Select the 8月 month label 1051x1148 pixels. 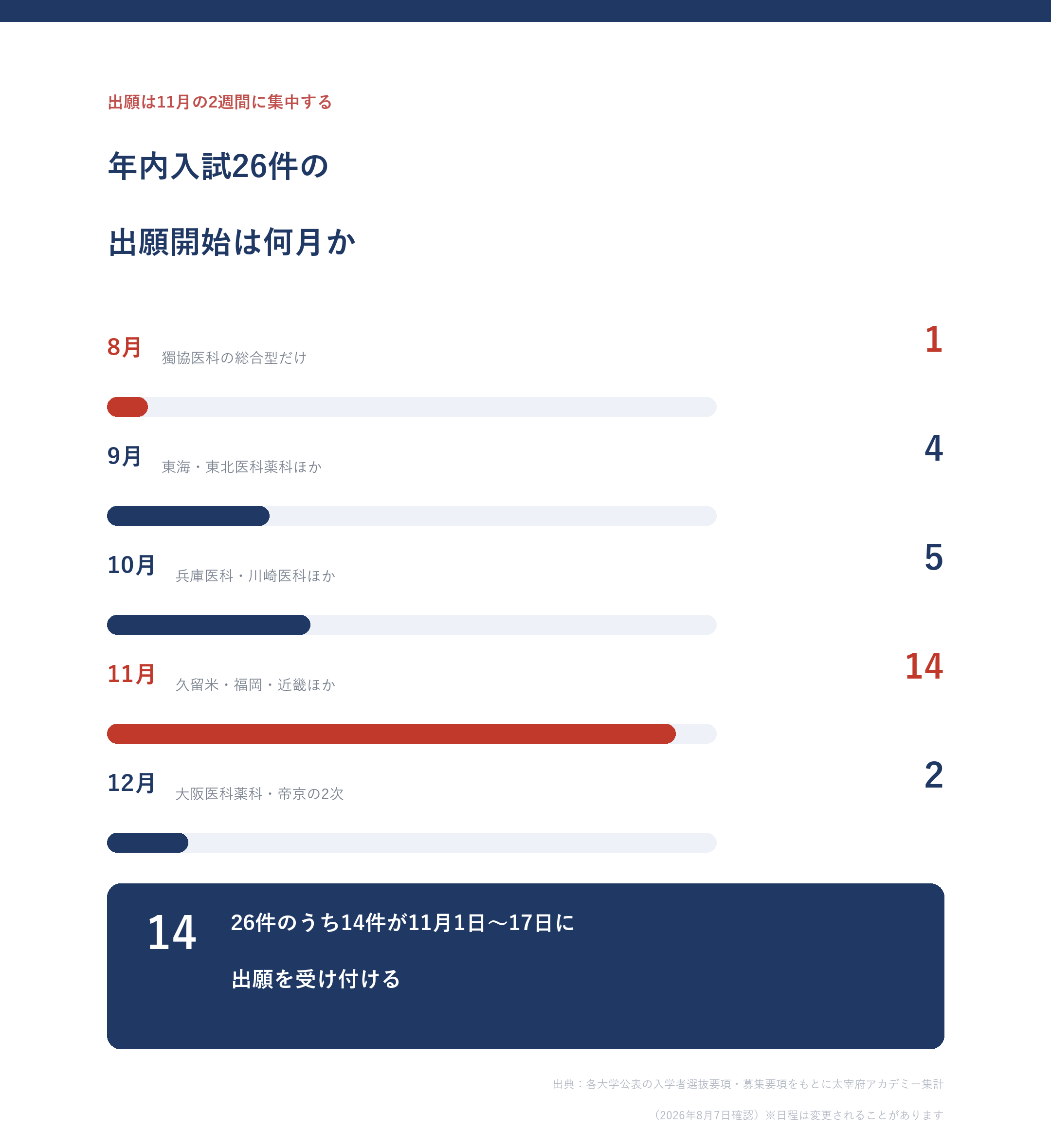click(124, 347)
